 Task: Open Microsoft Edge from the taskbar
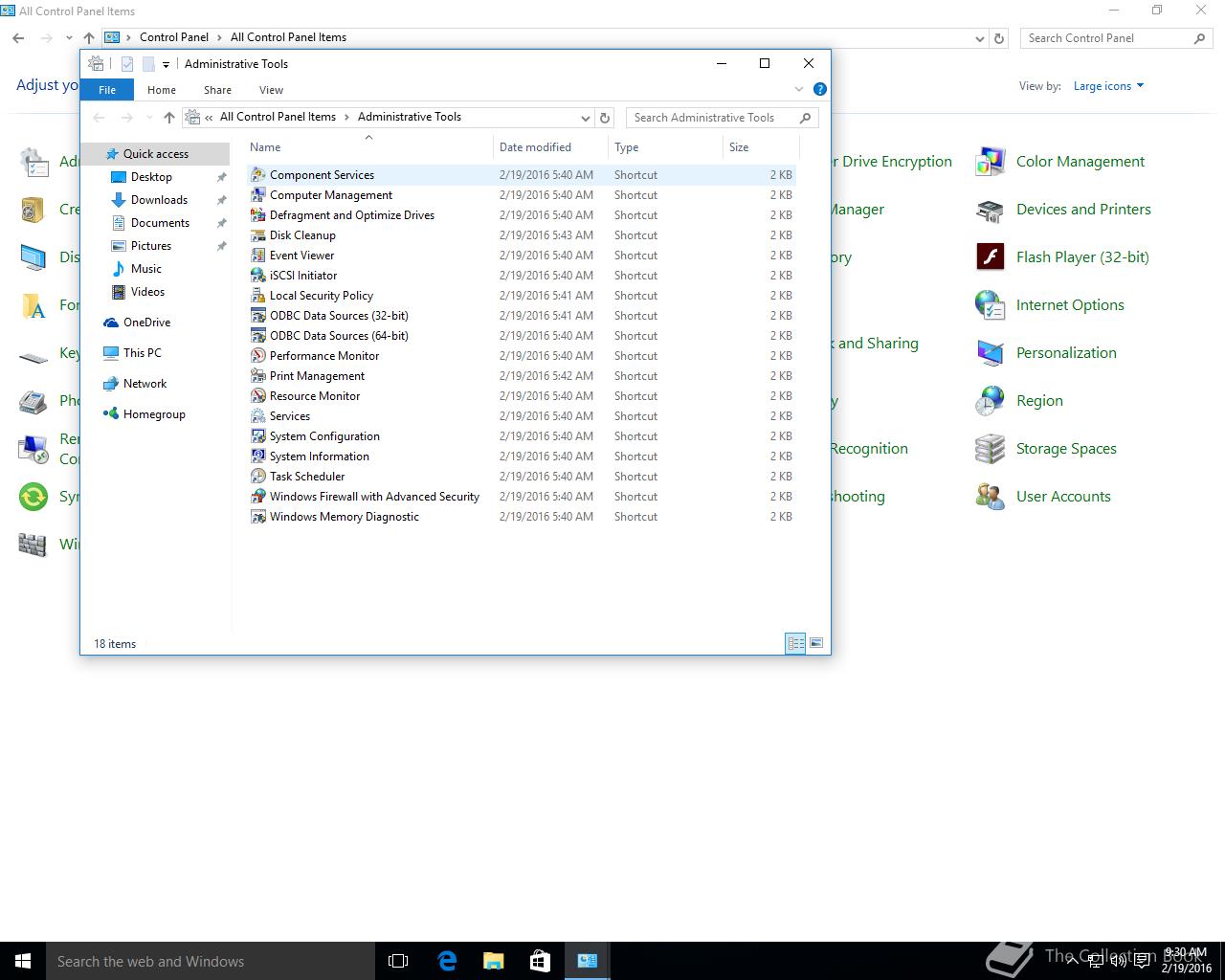pos(447,961)
